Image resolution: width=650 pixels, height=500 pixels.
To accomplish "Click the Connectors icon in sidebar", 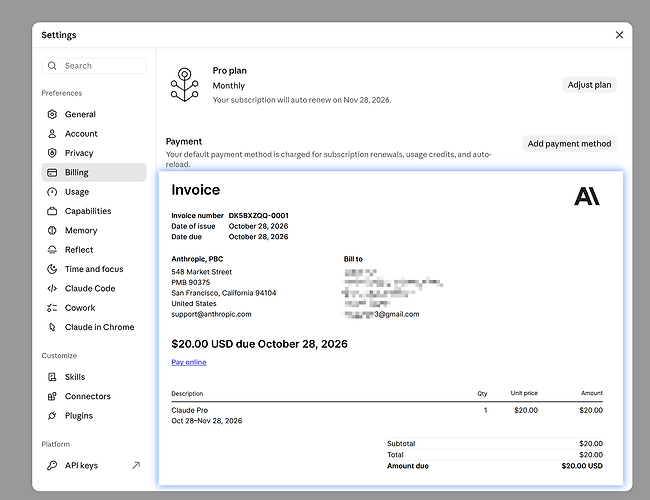I will tap(52, 396).
